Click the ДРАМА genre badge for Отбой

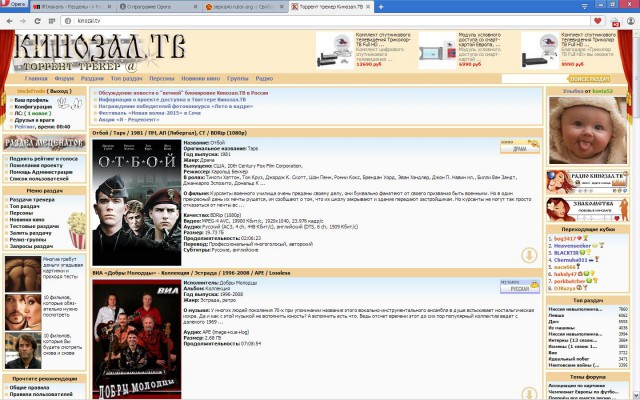[x=520, y=146]
